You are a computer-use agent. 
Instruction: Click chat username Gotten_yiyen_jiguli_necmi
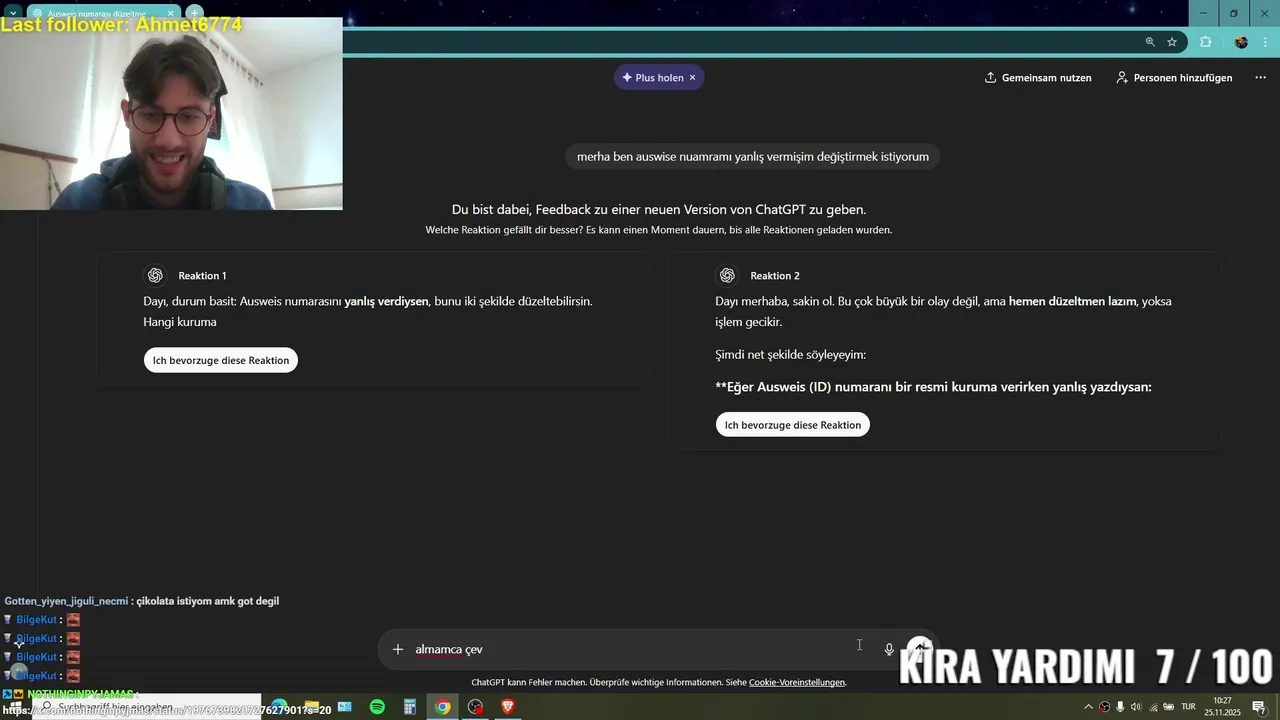tap(66, 601)
